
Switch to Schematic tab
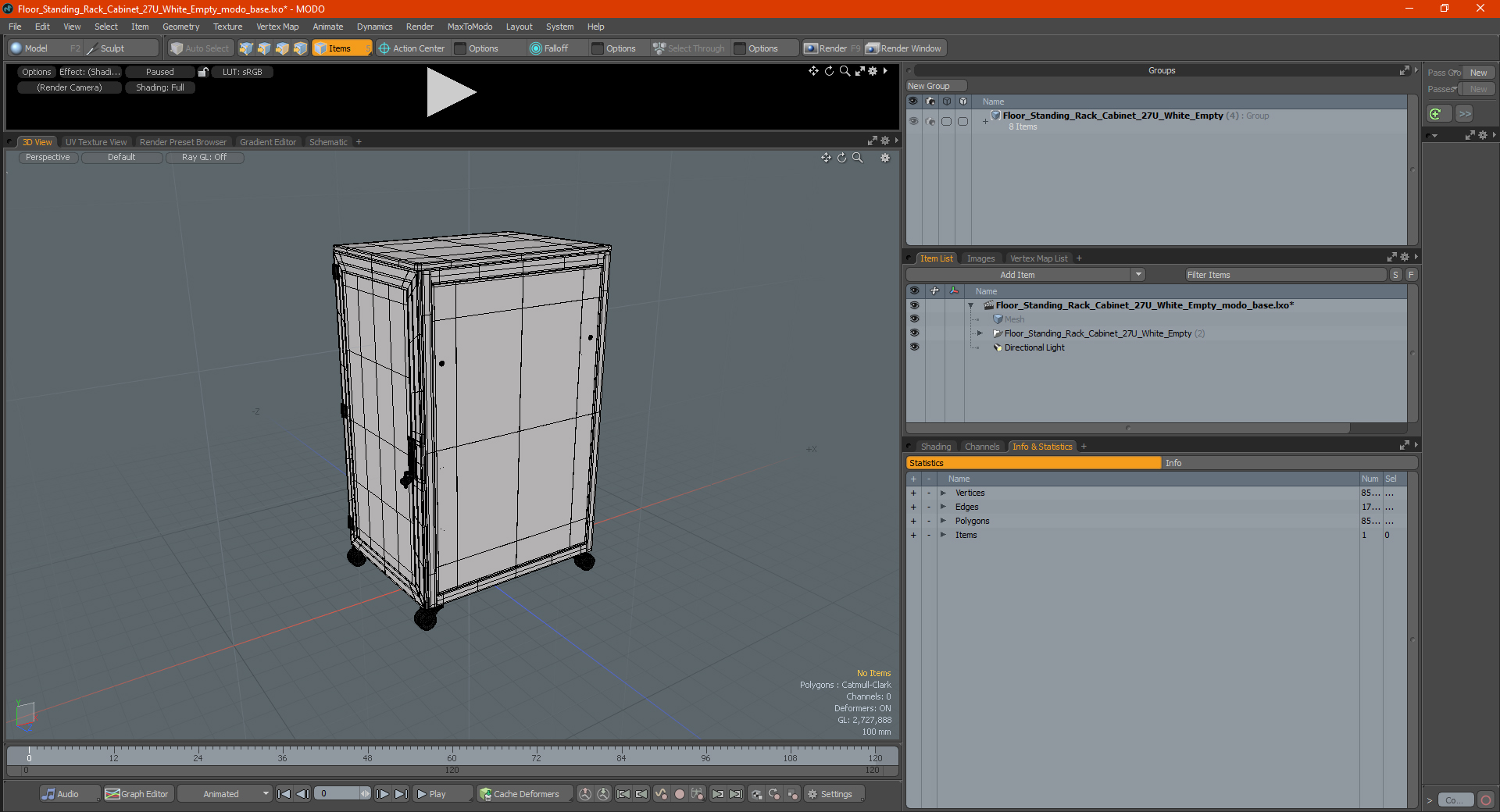(328, 142)
